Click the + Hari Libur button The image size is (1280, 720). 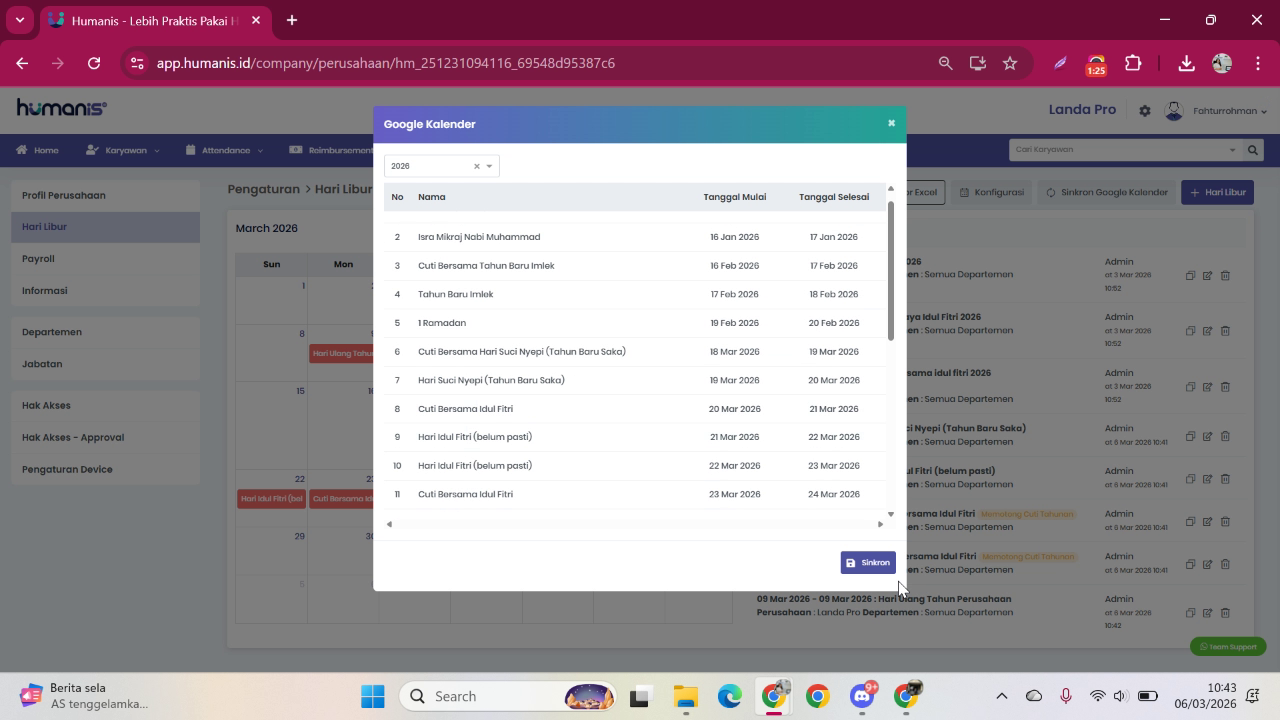(1218, 192)
